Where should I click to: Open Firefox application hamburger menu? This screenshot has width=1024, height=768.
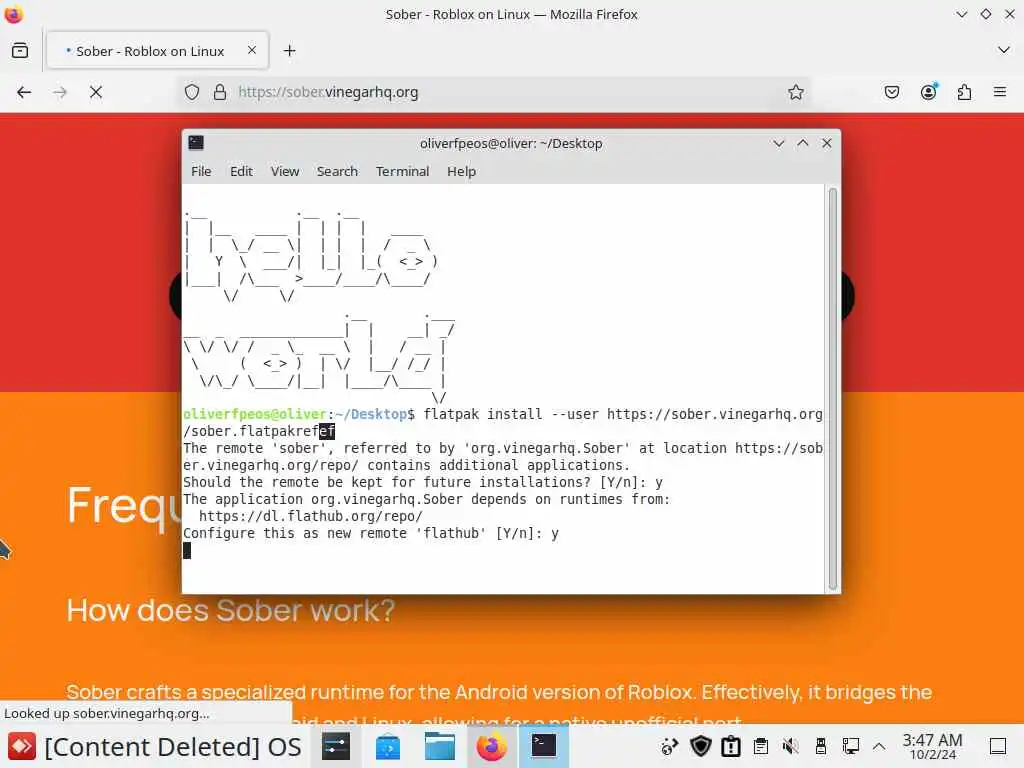tap(1000, 92)
